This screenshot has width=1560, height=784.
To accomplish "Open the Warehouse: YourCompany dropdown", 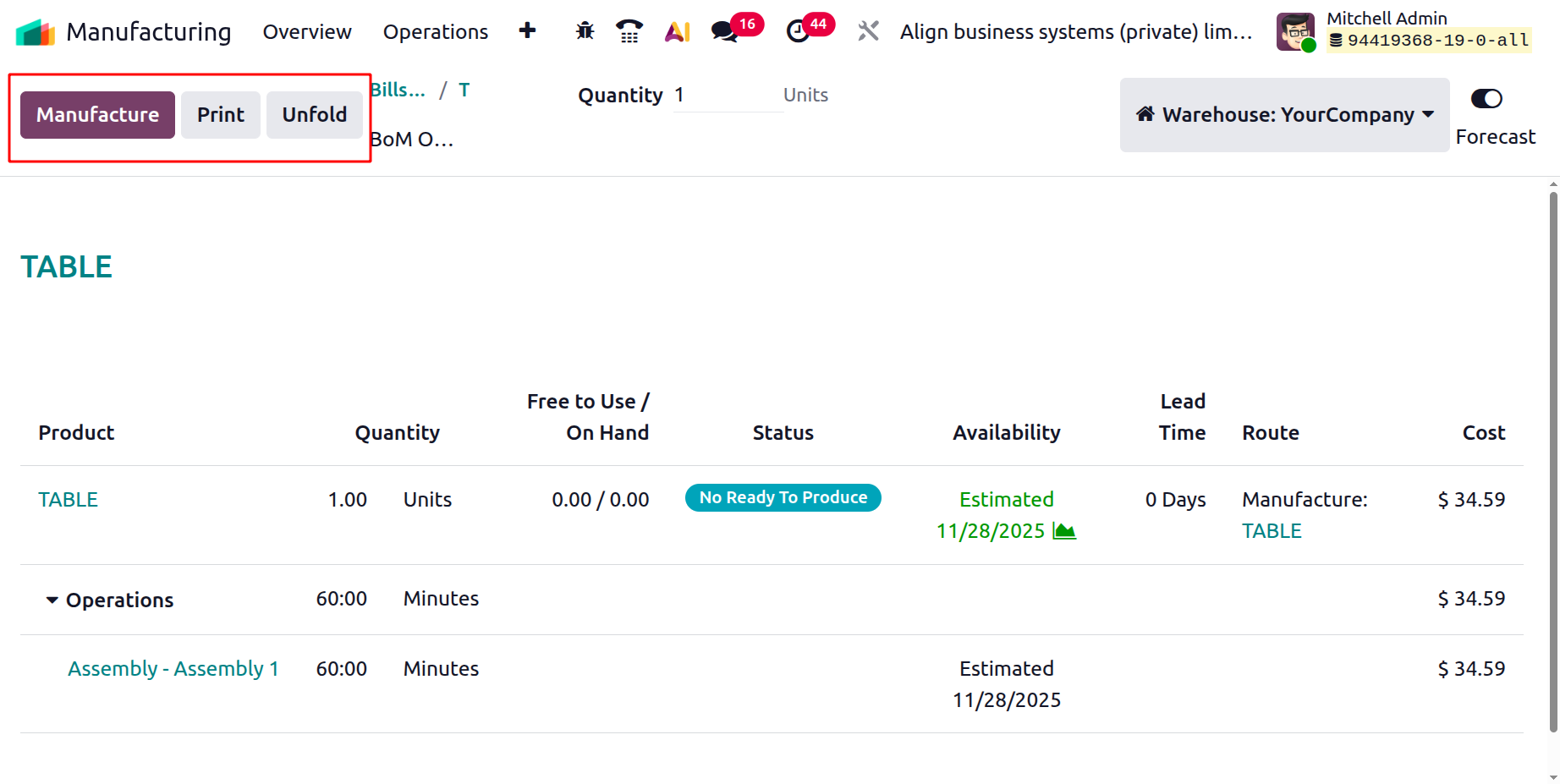I will pyautogui.click(x=1284, y=115).
